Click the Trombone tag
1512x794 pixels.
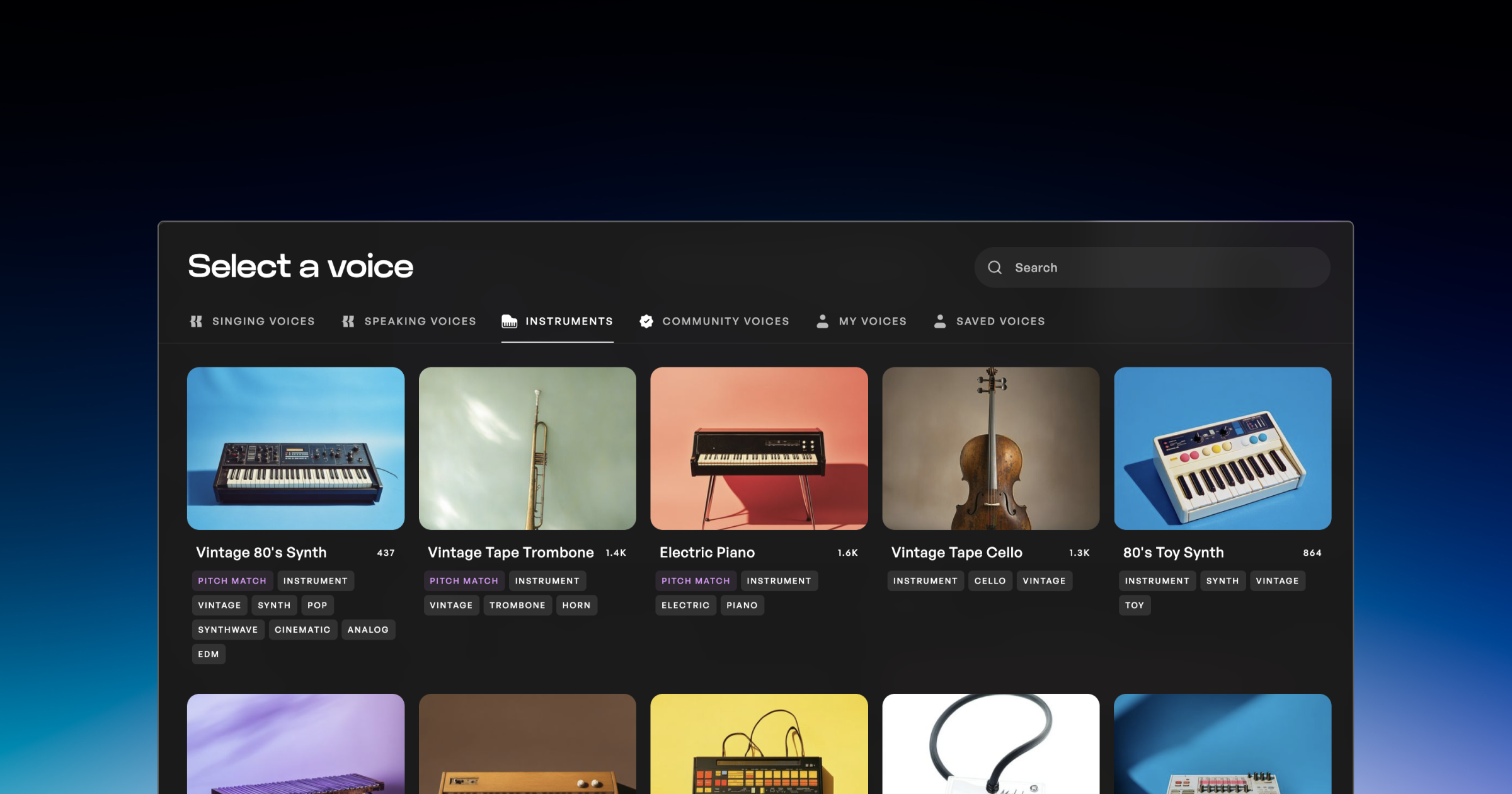(517, 605)
